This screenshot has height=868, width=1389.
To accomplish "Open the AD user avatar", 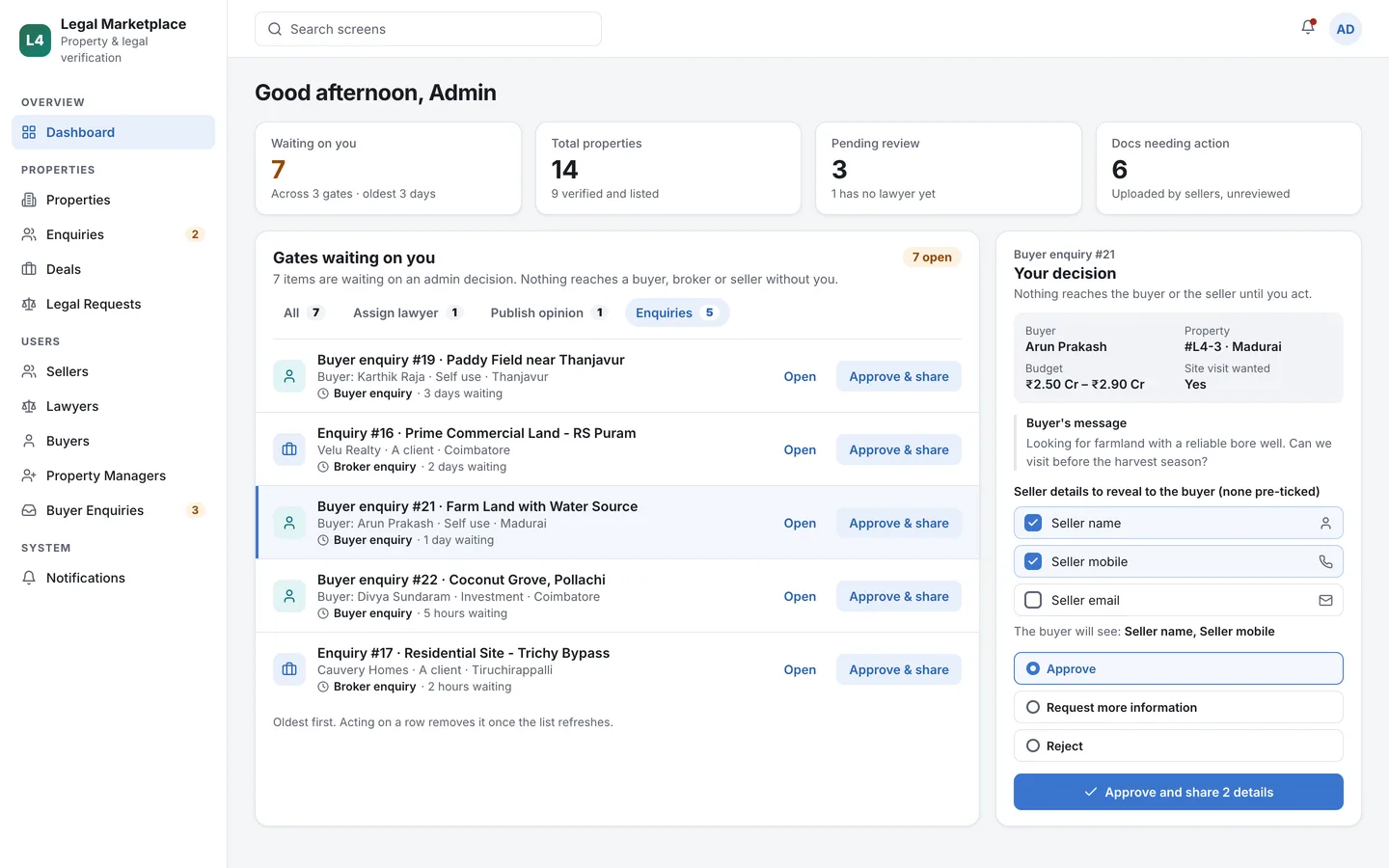I will click(1346, 29).
